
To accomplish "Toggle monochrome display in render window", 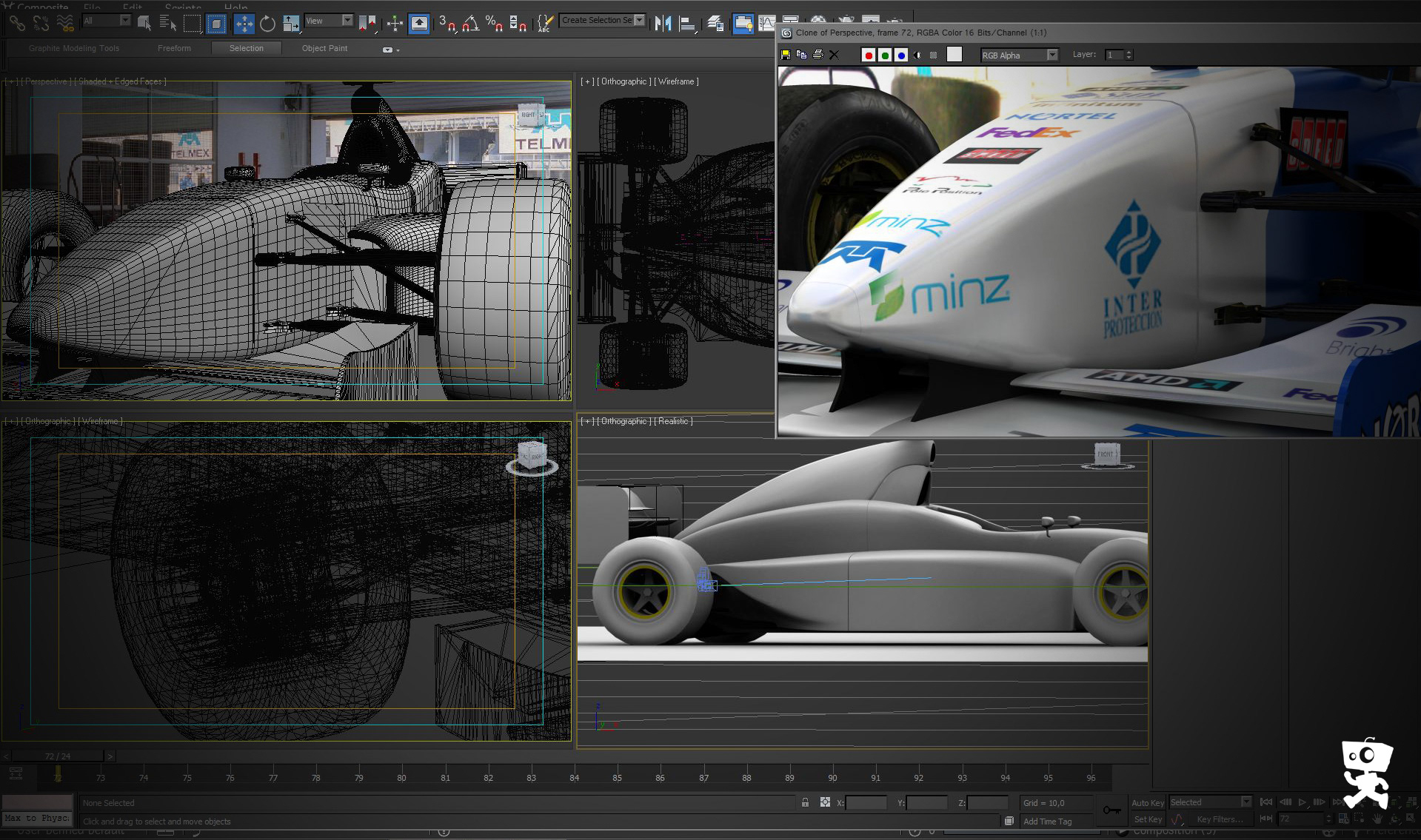I will click(934, 55).
